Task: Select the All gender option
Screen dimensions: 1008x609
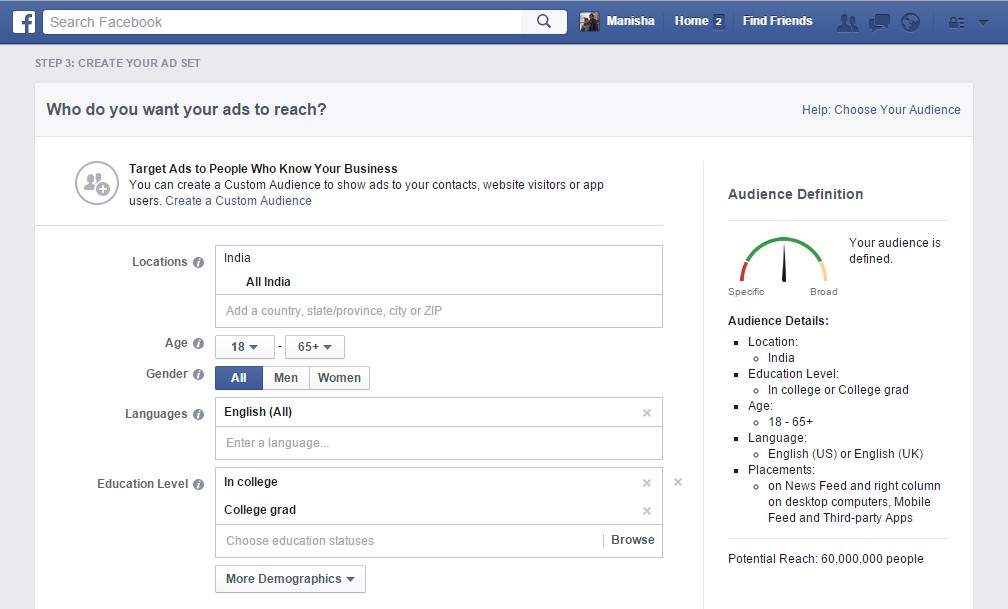Action: 239,378
